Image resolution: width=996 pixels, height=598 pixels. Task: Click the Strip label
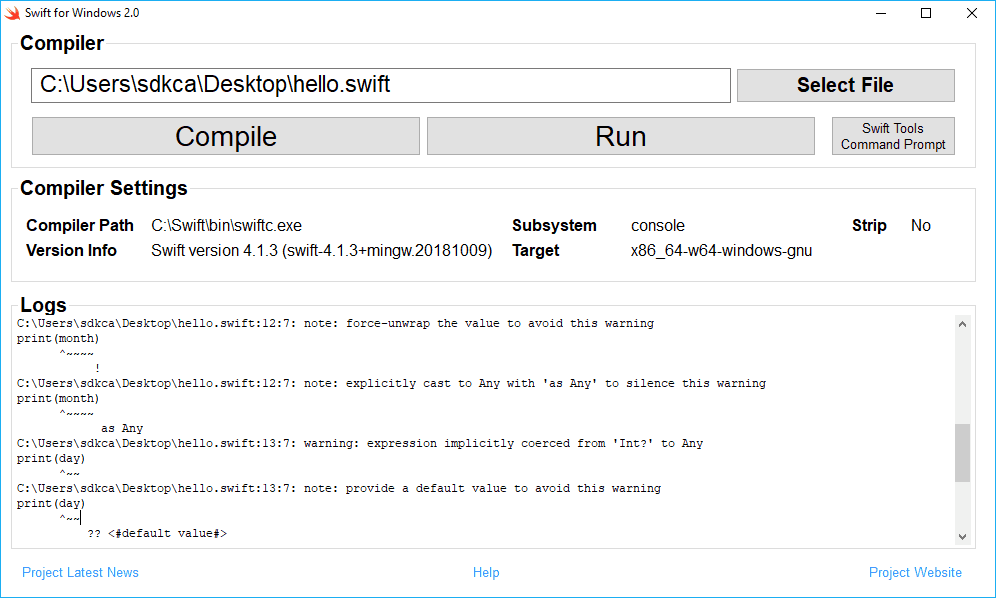869,226
